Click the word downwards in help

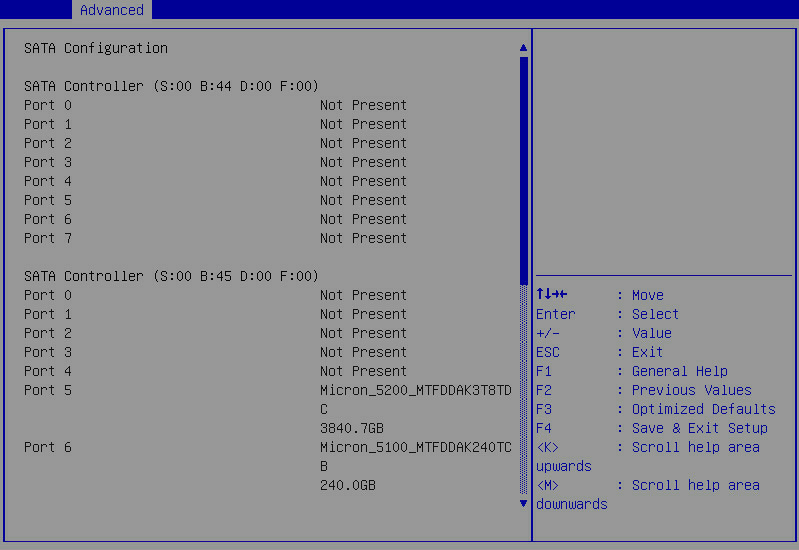(572, 505)
